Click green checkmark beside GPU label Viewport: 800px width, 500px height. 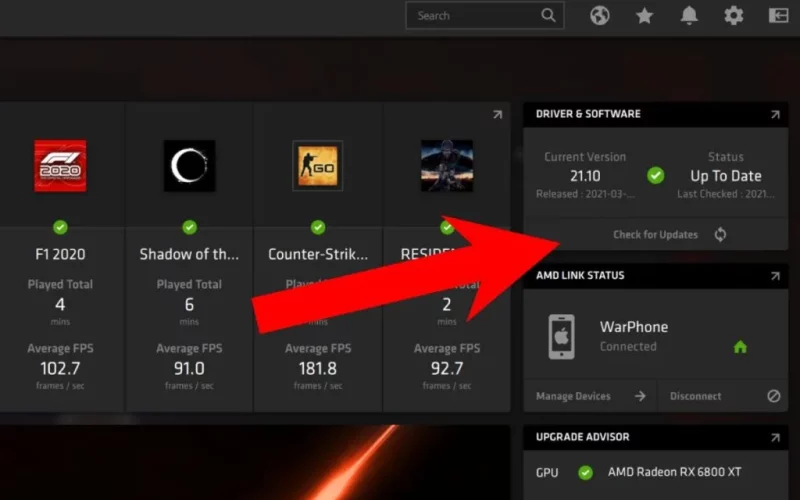click(586, 473)
